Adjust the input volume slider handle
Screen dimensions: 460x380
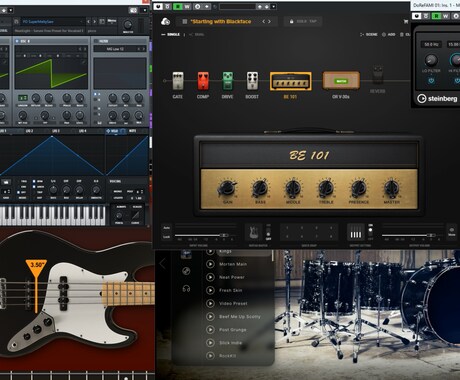(224, 235)
